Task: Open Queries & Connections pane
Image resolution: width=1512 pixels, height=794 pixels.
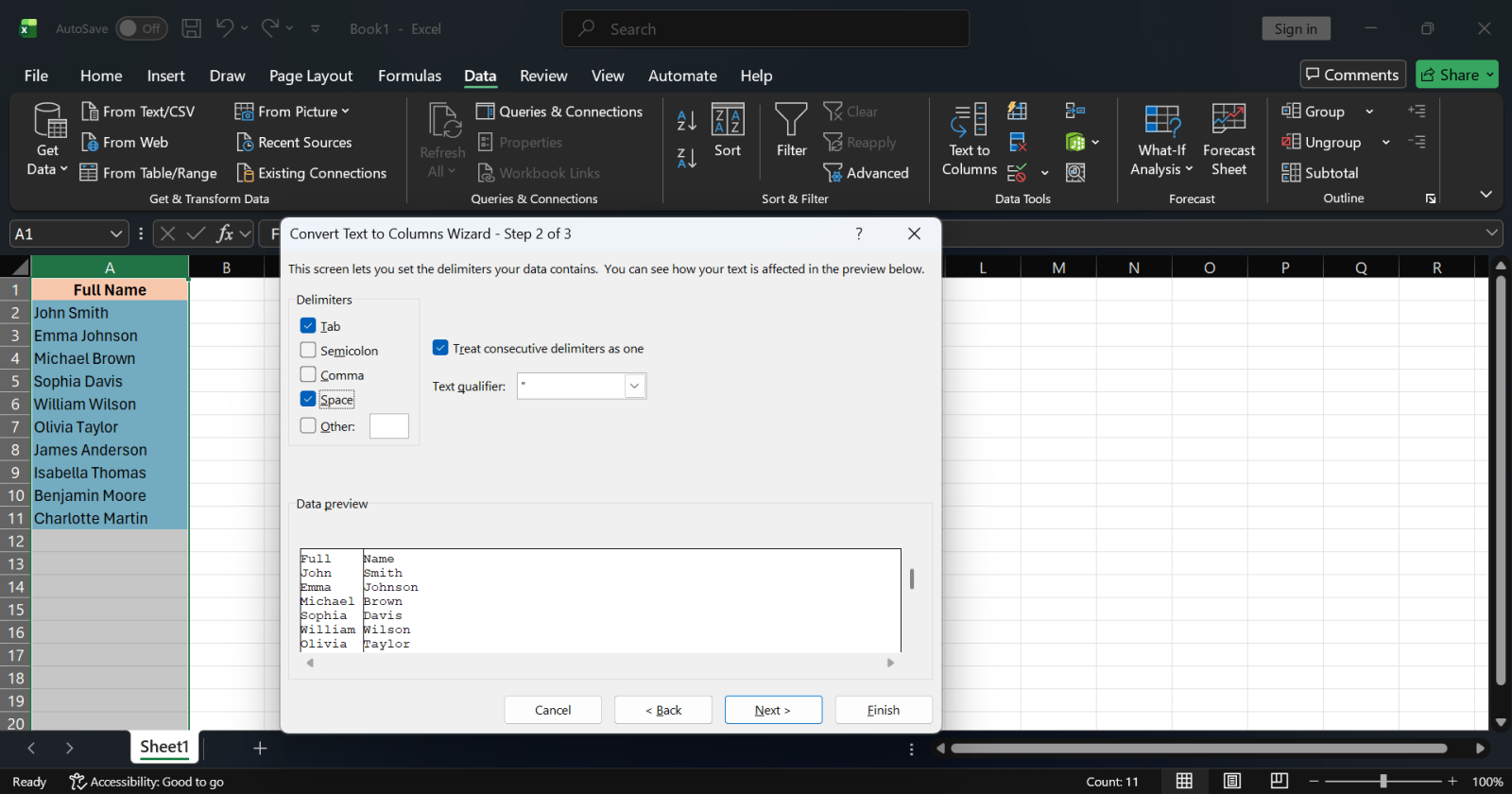Action: [x=559, y=112]
